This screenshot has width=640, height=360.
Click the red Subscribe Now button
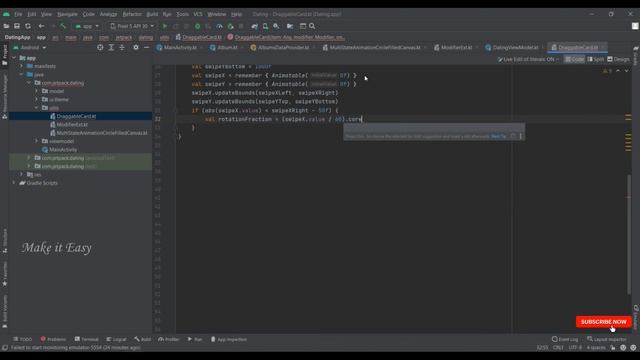coord(604,322)
